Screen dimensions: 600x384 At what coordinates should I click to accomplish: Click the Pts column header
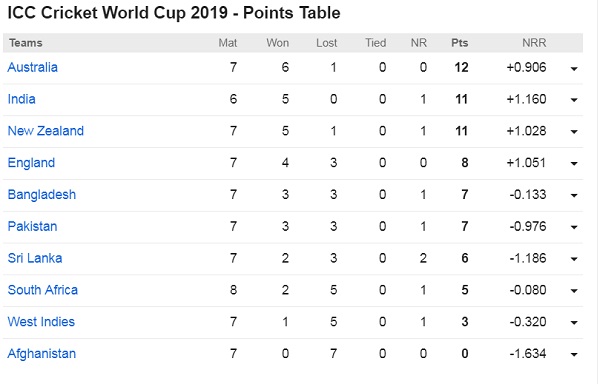point(460,43)
